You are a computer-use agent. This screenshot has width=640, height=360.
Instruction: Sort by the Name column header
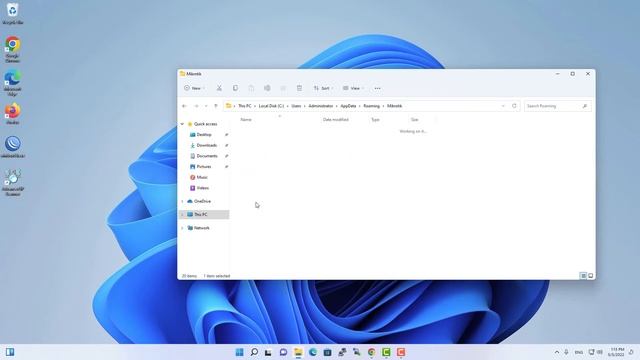tap(246, 120)
